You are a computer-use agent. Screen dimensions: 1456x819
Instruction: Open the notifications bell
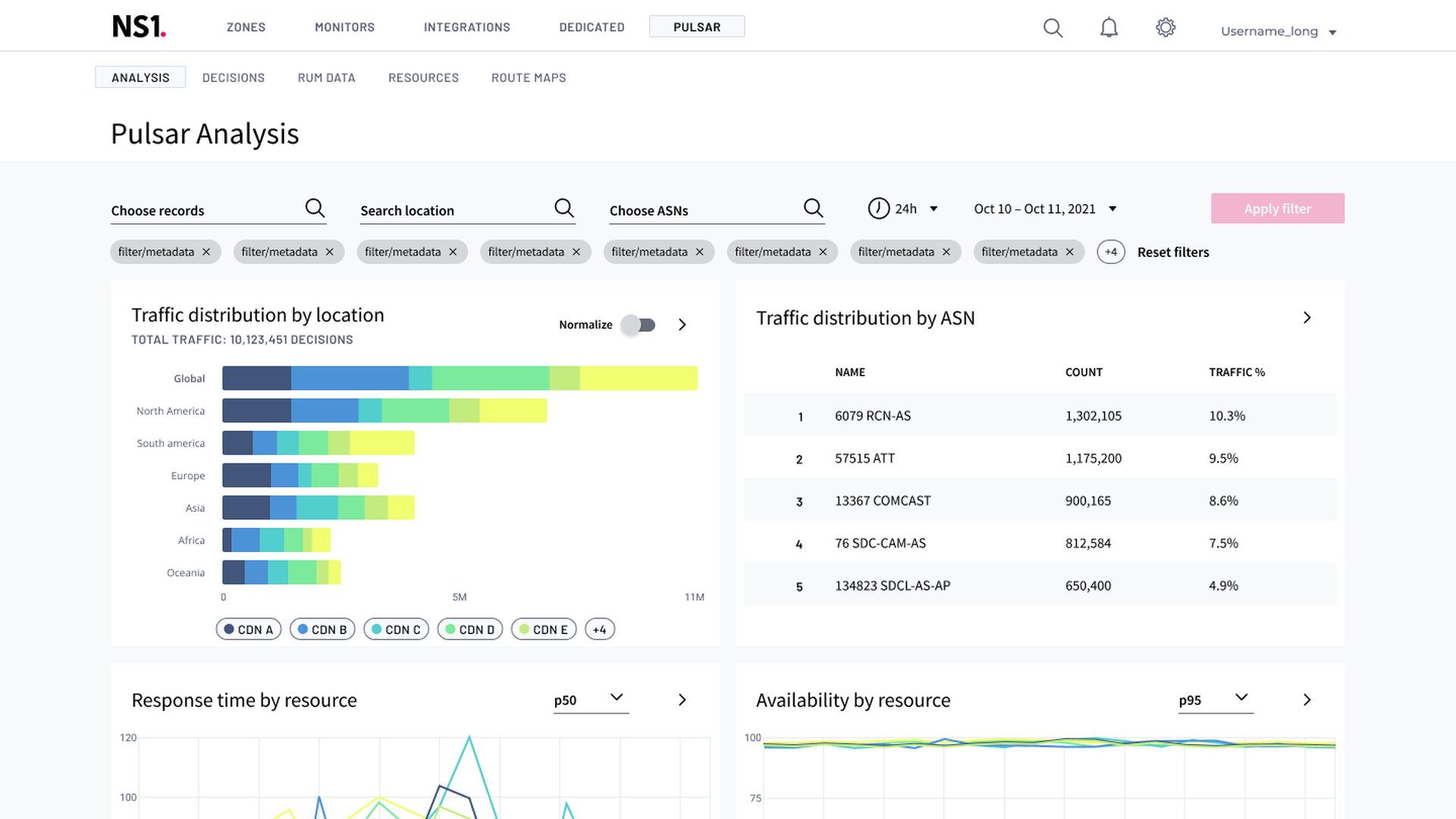(1109, 28)
